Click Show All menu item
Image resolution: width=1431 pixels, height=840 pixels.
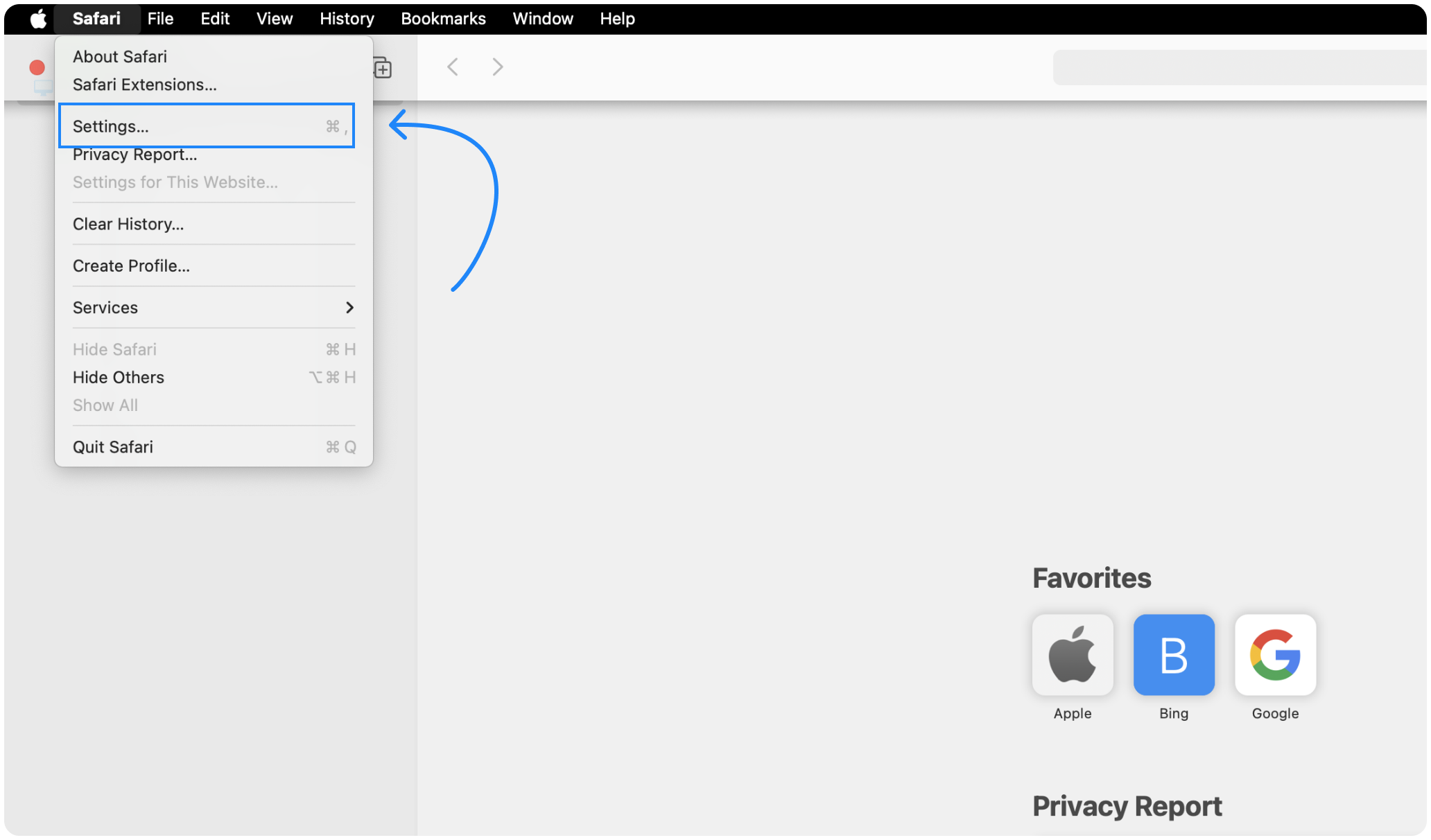pos(105,405)
